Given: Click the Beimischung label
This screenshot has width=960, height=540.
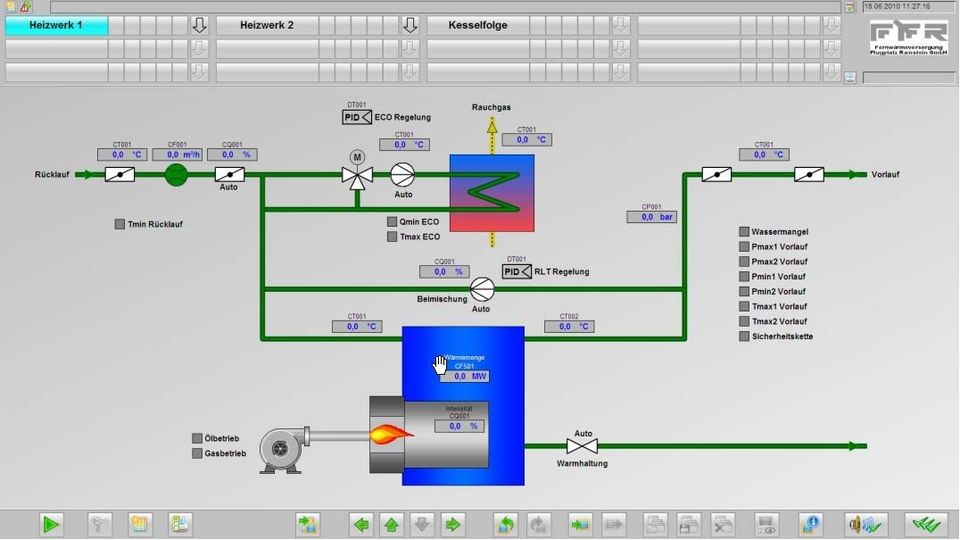Looking at the screenshot, I should click(x=442, y=299).
